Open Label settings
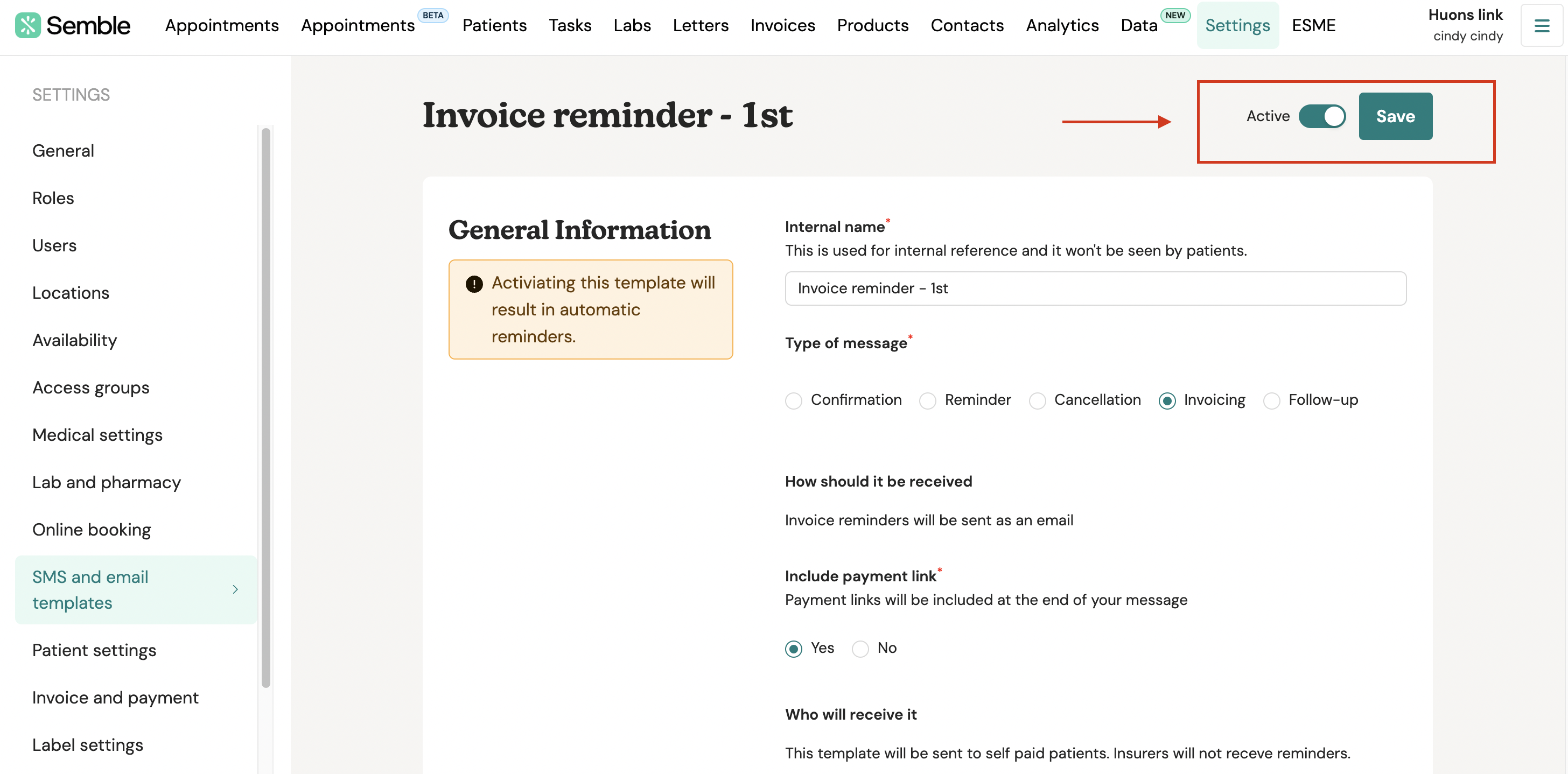 88,745
